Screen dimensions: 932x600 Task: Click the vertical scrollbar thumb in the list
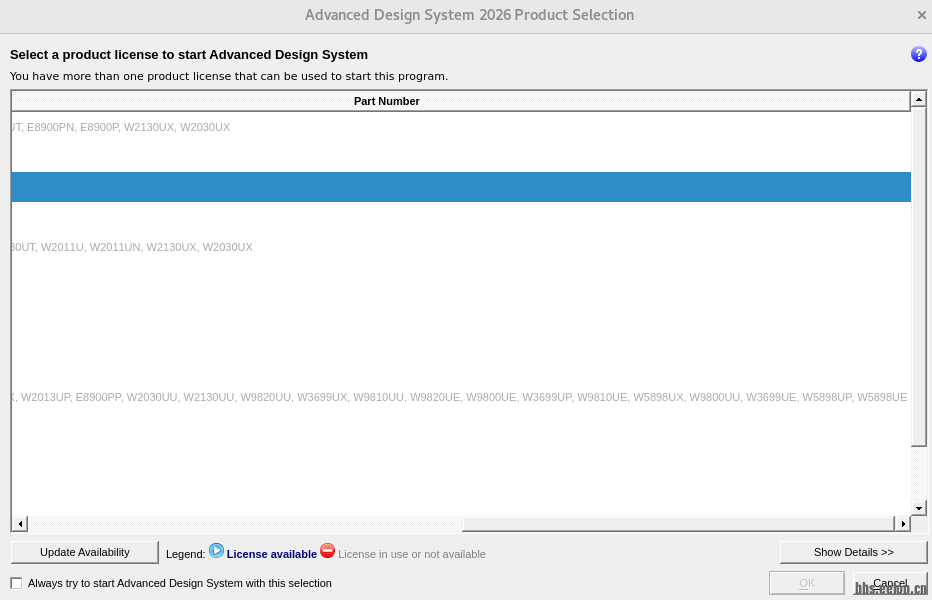pyautogui.click(x=918, y=276)
